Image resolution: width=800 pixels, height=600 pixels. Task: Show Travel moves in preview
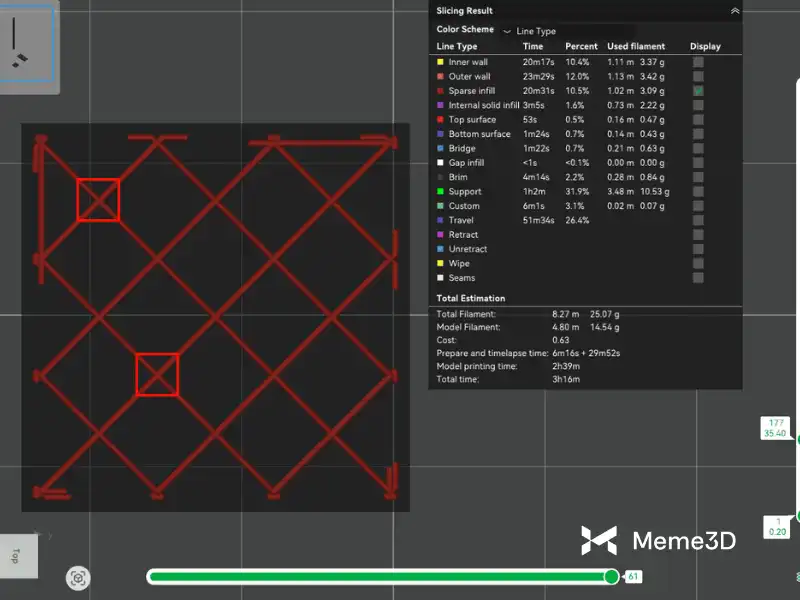(x=698, y=220)
